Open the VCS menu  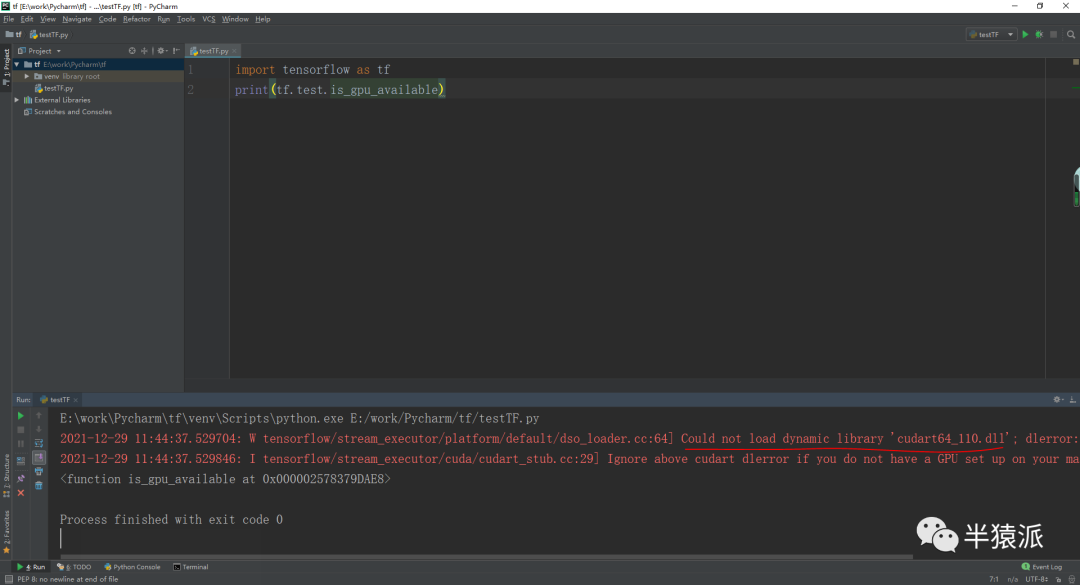point(209,19)
